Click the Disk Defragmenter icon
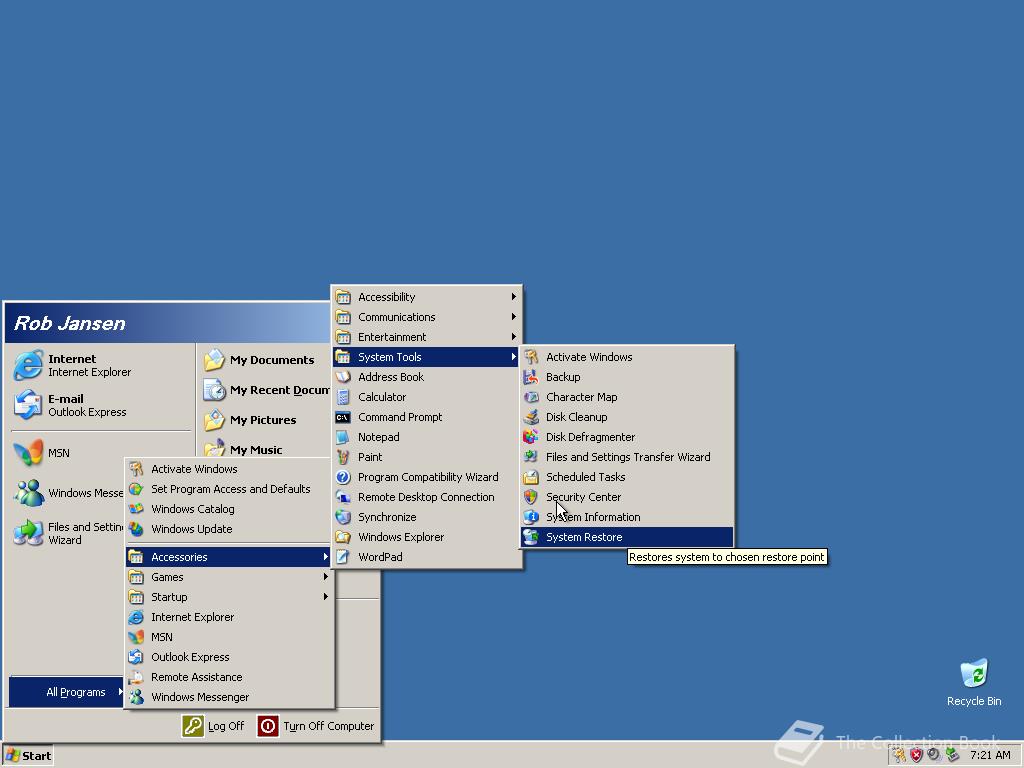Image resolution: width=1024 pixels, height=768 pixels. (531, 437)
